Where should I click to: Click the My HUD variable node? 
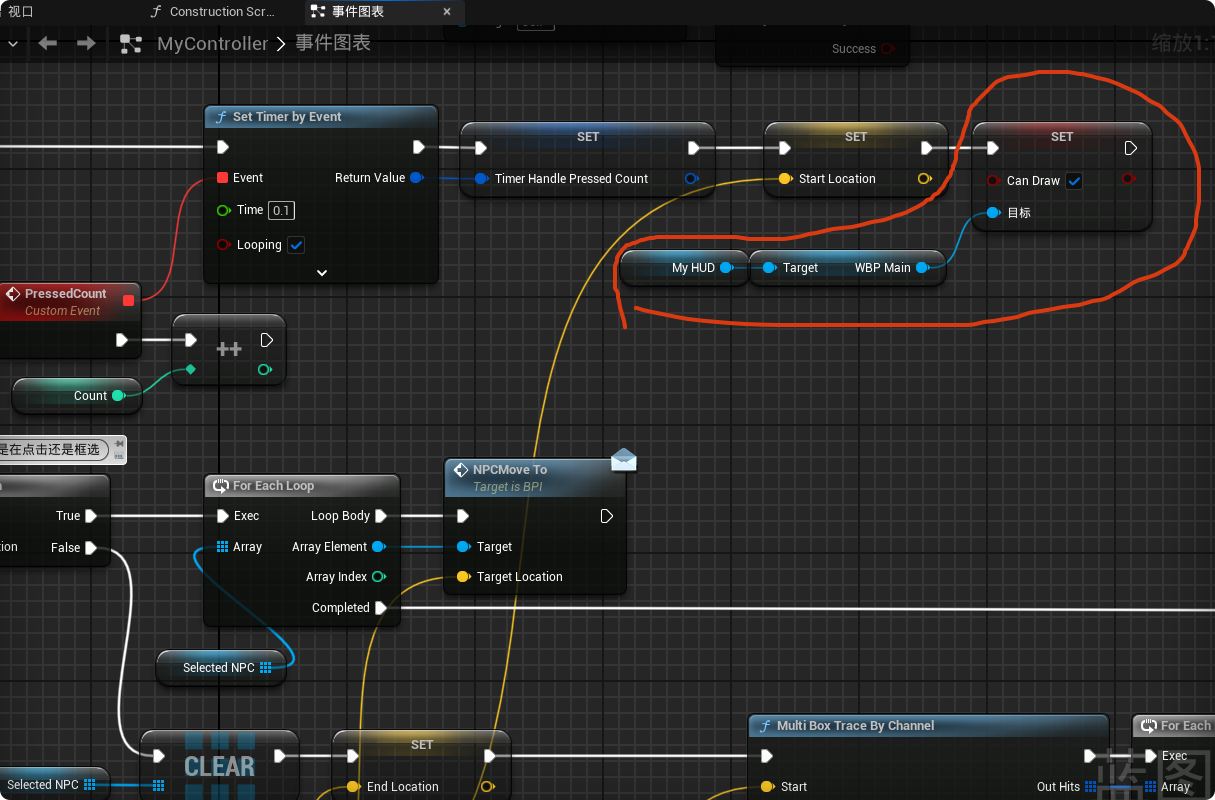tap(684, 268)
